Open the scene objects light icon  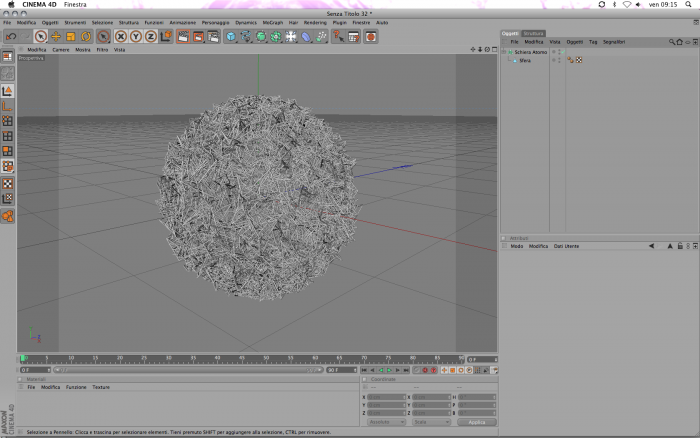click(291, 37)
